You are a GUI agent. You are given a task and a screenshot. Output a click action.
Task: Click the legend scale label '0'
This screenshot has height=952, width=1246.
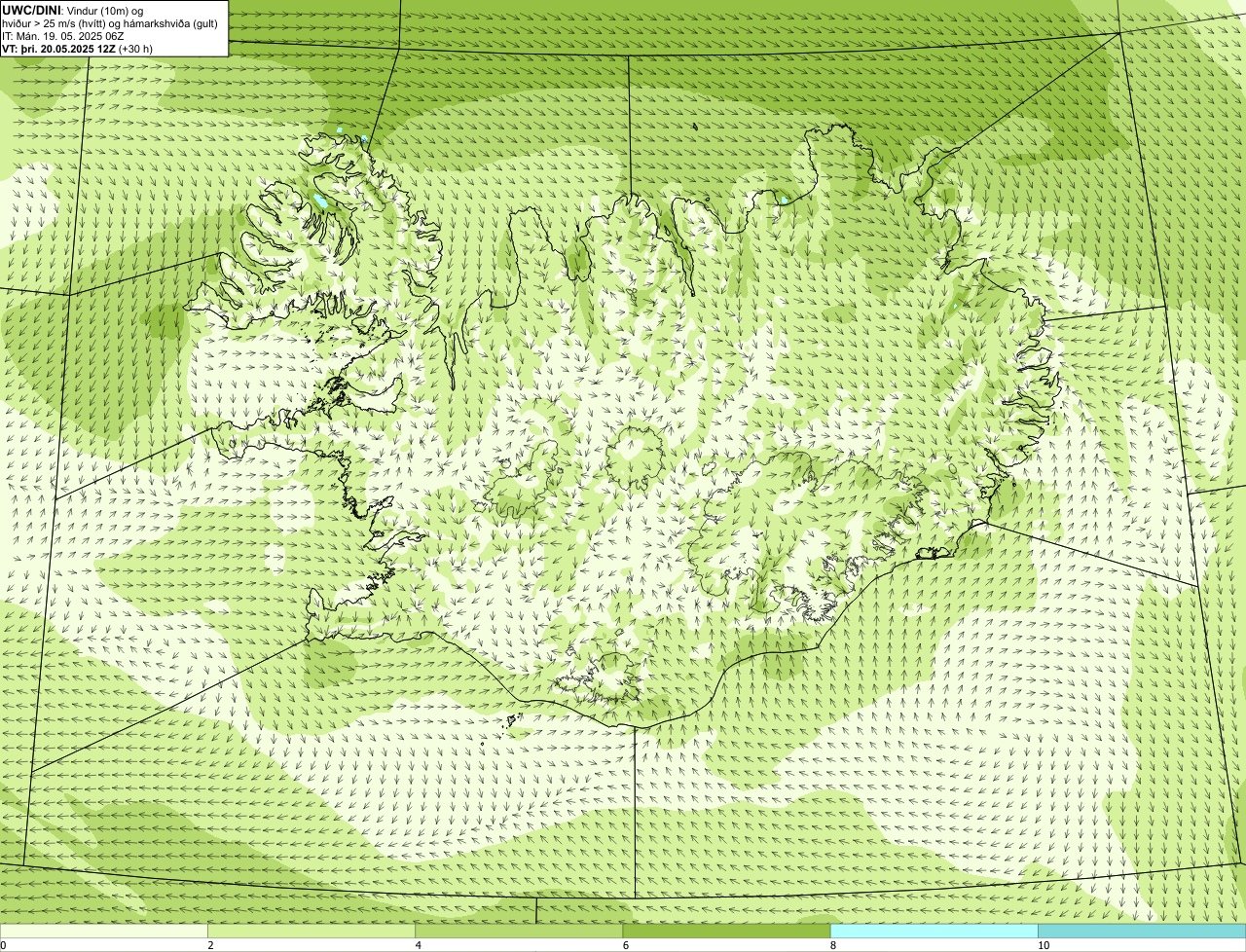[3, 945]
